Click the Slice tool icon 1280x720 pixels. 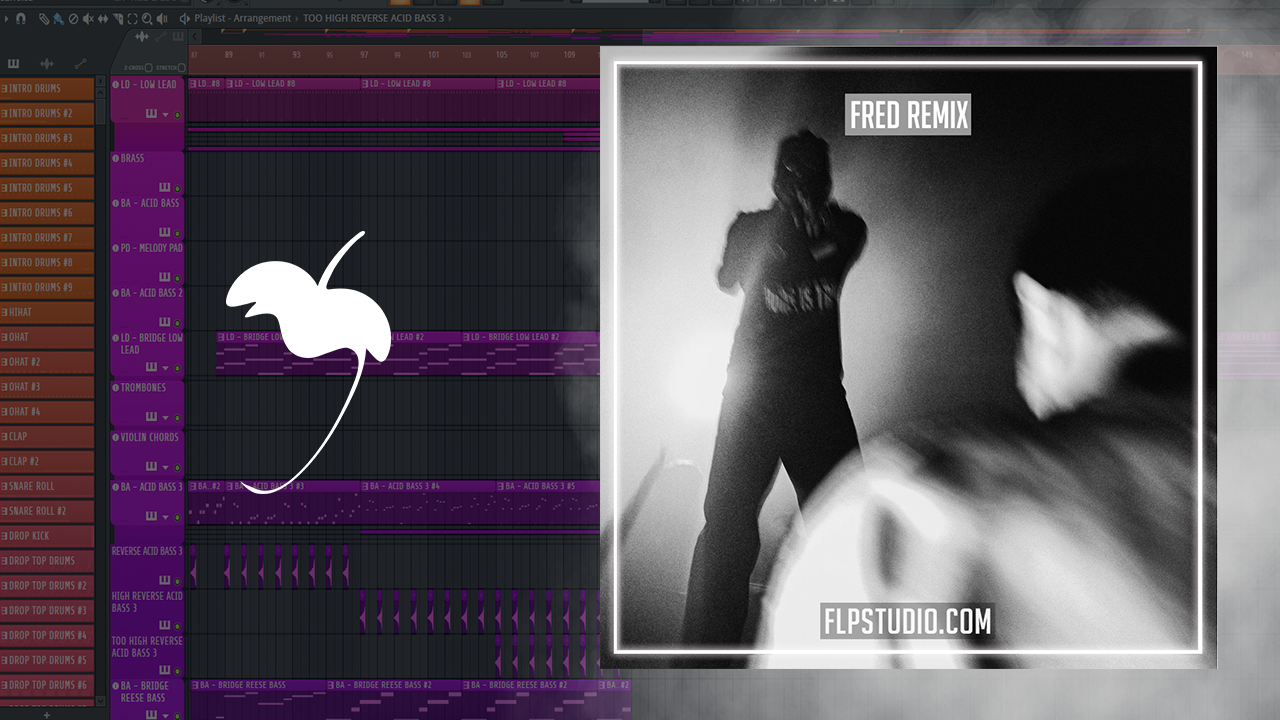[x=119, y=19]
